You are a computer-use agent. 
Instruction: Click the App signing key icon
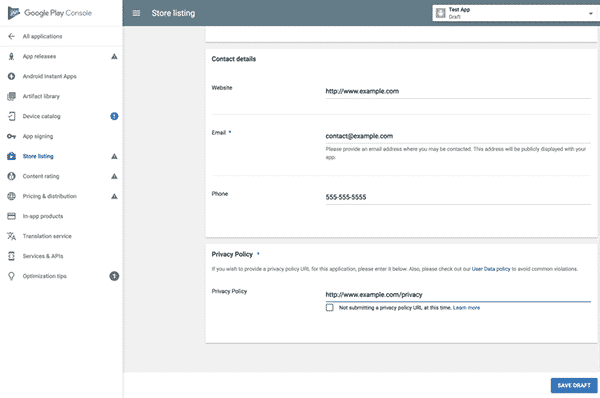(11, 136)
